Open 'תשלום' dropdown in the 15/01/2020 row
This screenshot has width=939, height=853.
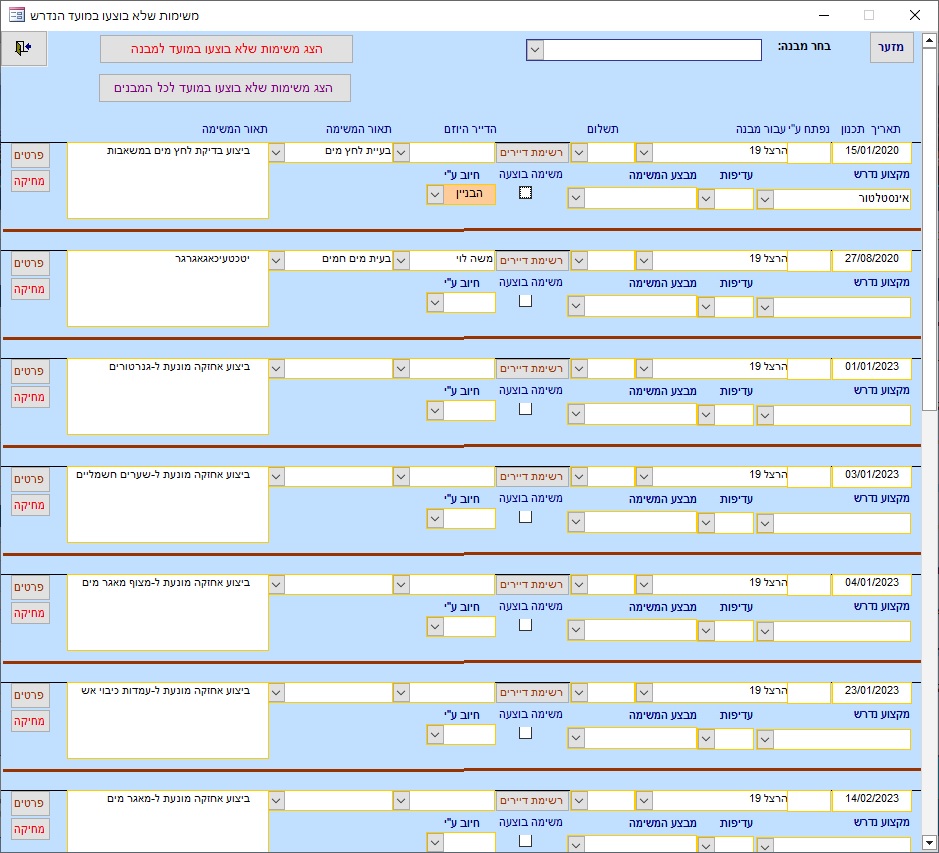coord(578,153)
